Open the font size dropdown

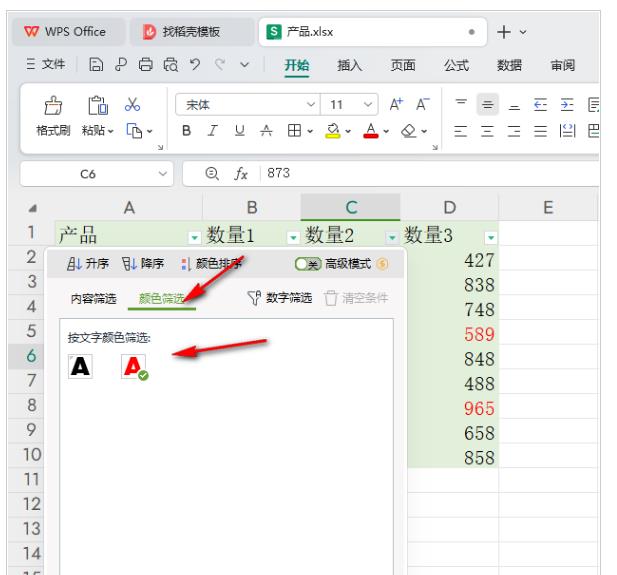pos(368,104)
